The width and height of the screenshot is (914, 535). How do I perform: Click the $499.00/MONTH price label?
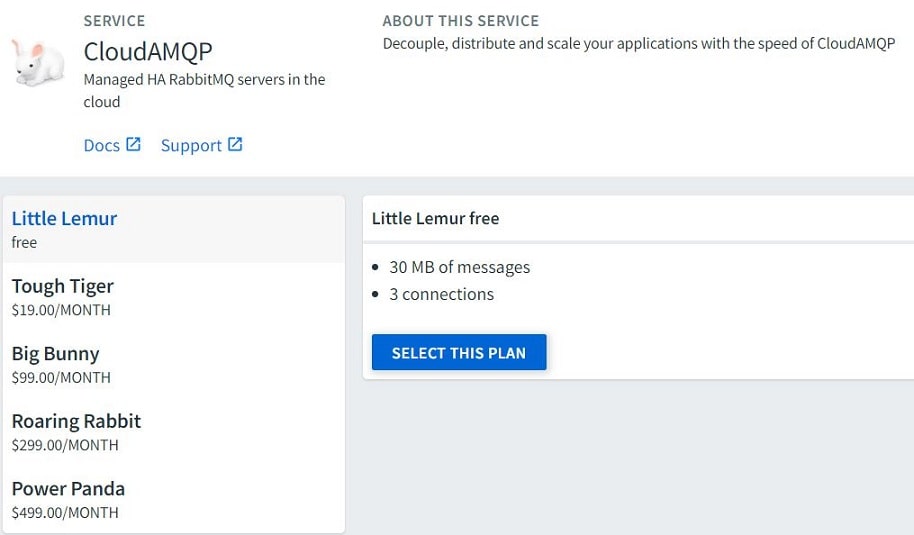pyautogui.click(x=65, y=513)
